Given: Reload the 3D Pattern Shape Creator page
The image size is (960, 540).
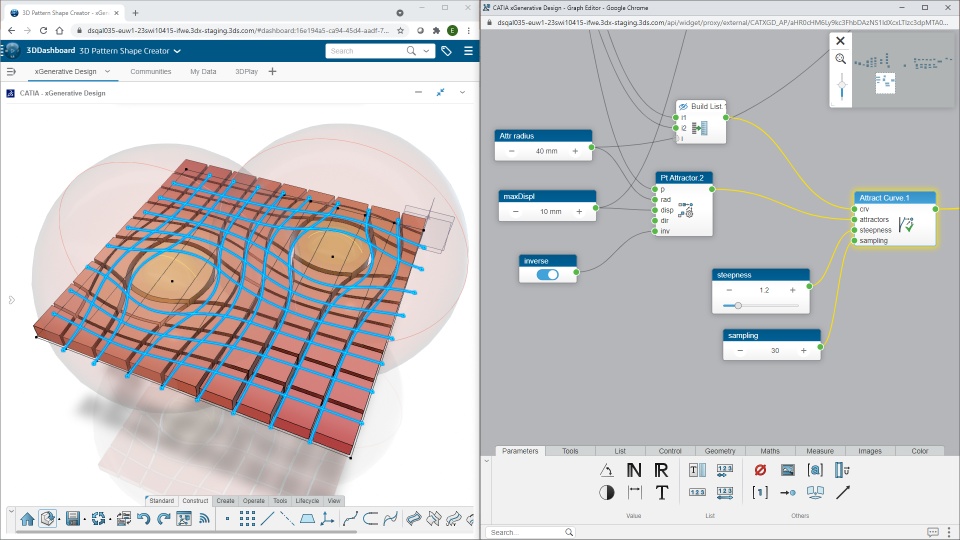Looking at the screenshot, I should 43,30.
